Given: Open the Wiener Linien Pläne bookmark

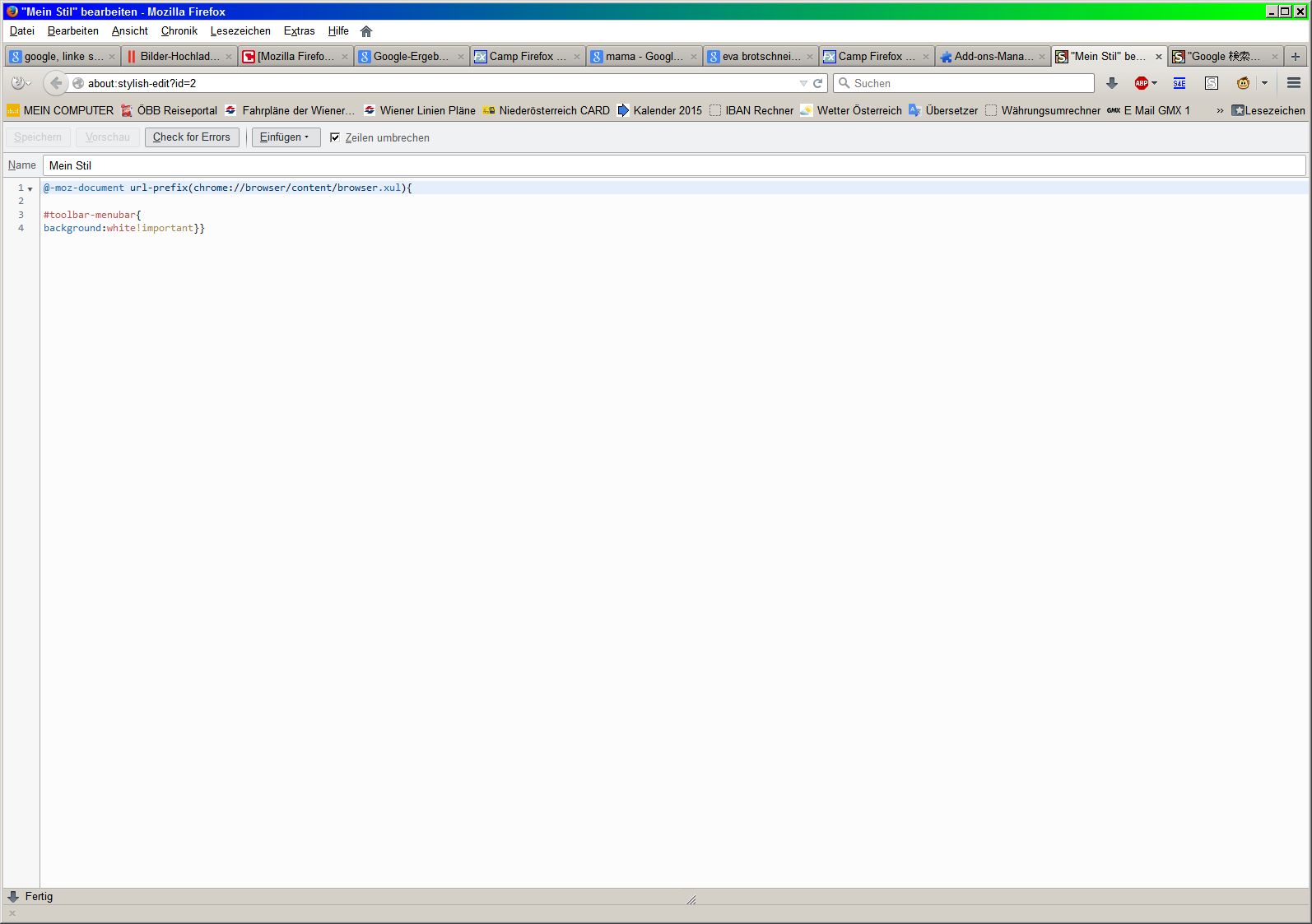Looking at the screenshot, I should coord(420,110).
